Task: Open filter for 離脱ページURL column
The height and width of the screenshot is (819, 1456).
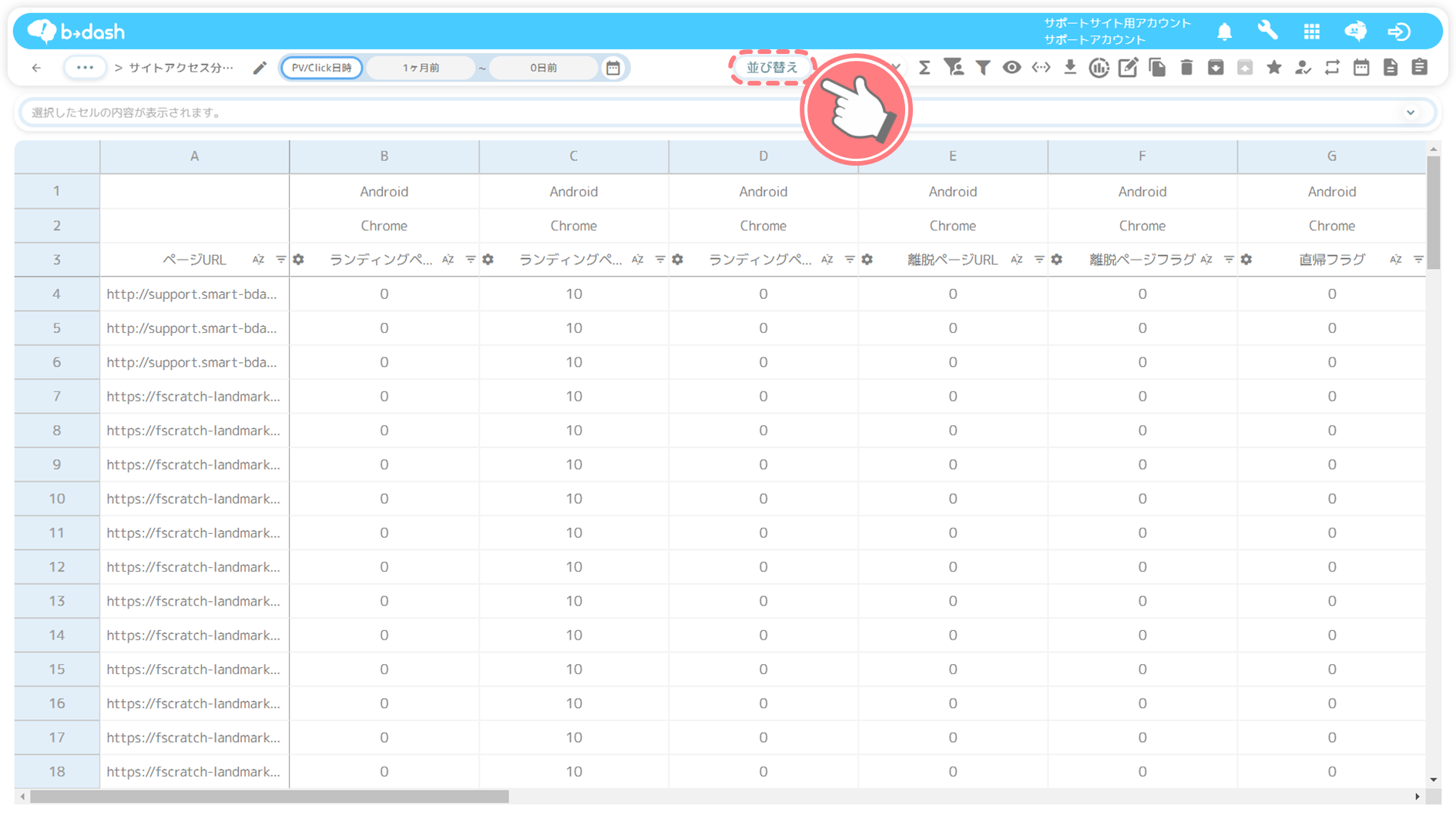Action: coord(1038,260)
